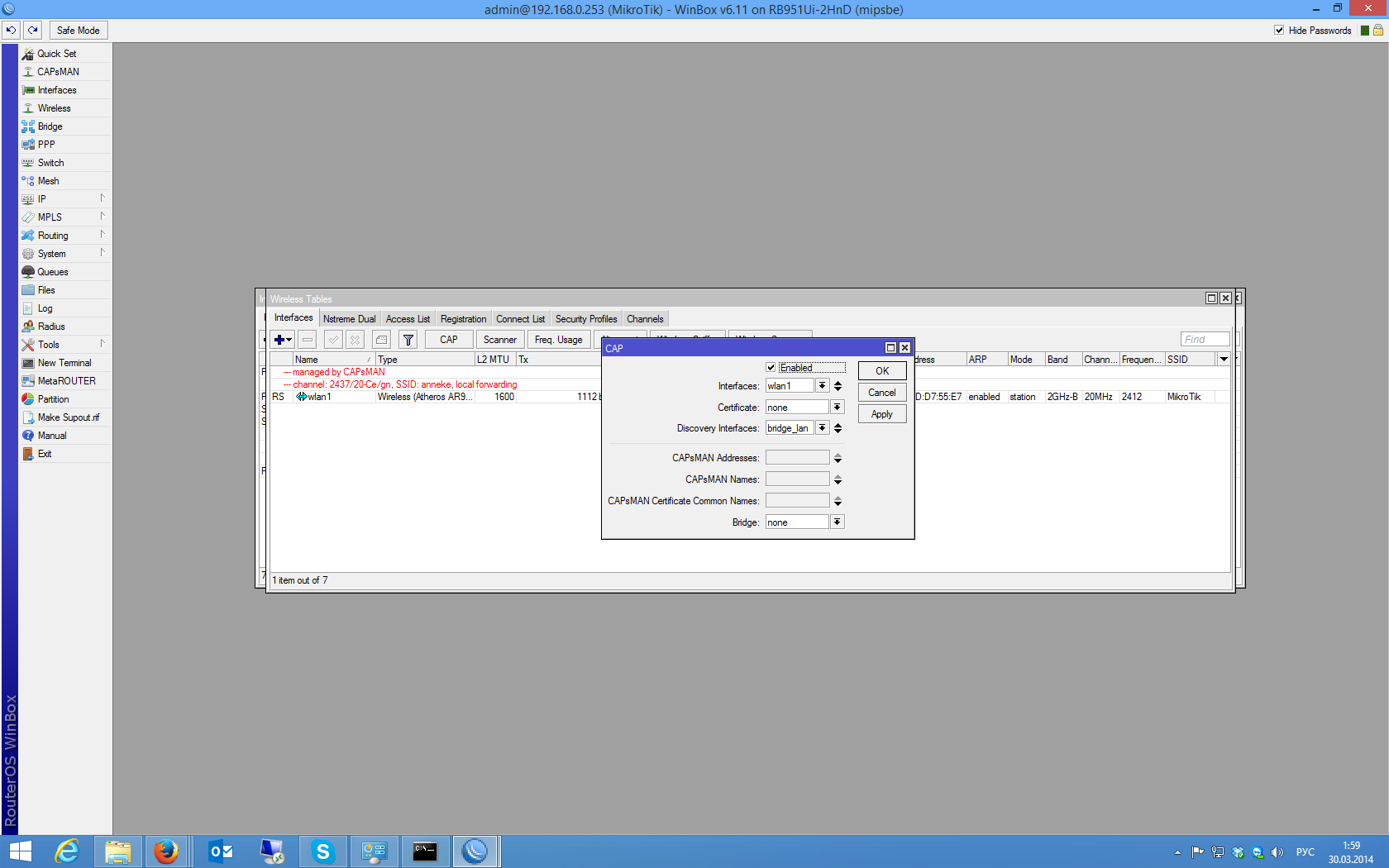
Task: Toggle the Enabled checkbox in CAP dialog
Action: [x=771, y=368]
